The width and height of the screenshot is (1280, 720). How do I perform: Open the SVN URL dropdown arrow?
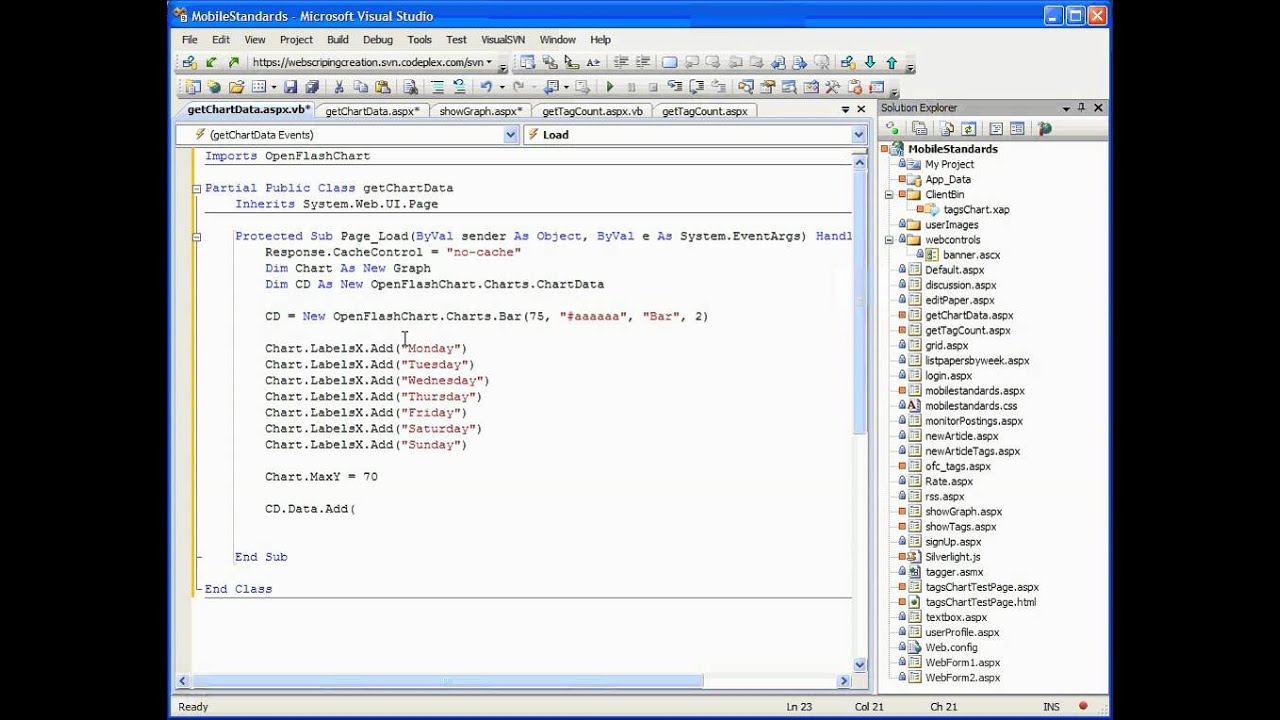[x=489, y=62]
